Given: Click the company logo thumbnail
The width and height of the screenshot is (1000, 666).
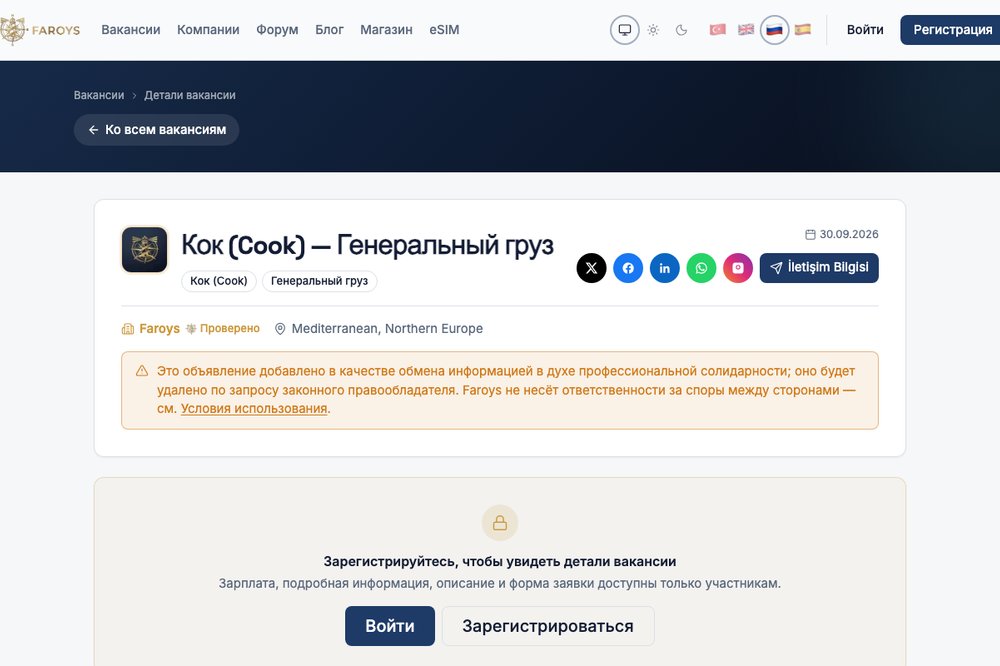Looking at the screenshot, I should [x=145, y=249].
